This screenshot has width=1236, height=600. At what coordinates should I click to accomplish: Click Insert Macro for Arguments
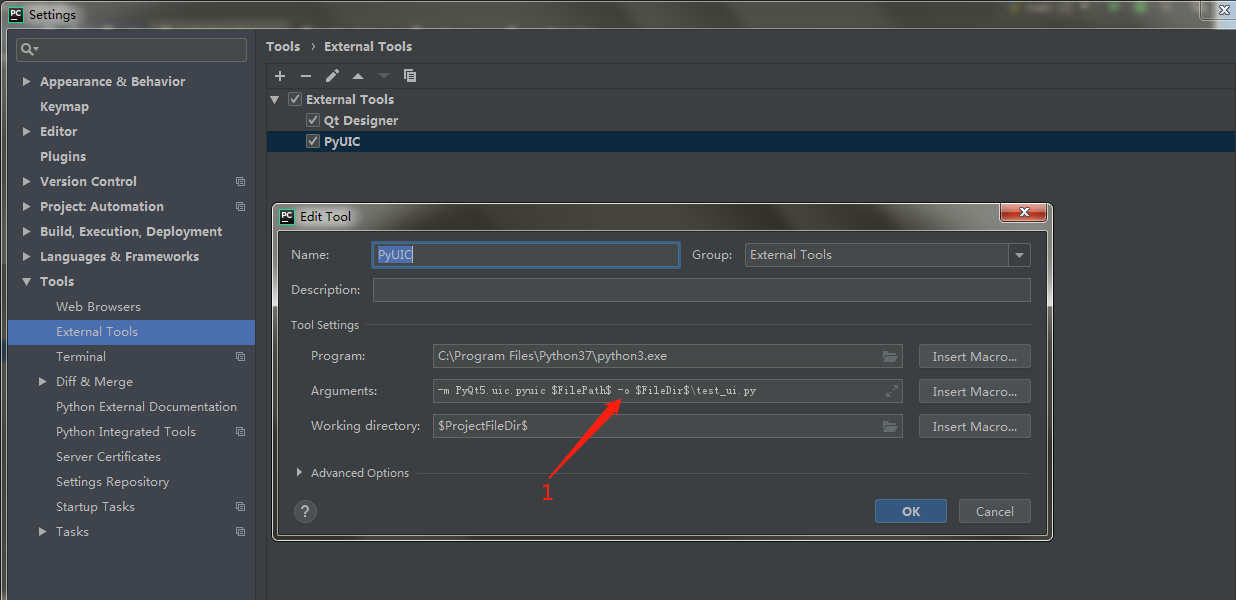[x=975, y=391]
